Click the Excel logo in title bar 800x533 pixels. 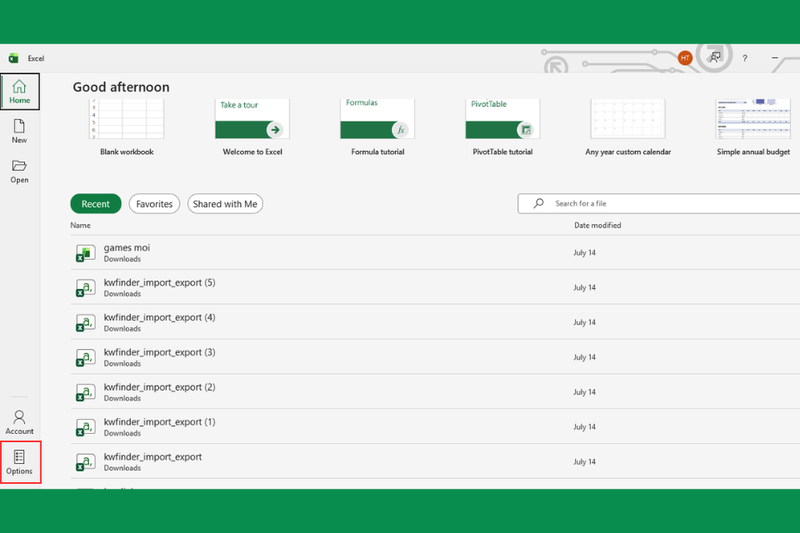tap(14, 58)
